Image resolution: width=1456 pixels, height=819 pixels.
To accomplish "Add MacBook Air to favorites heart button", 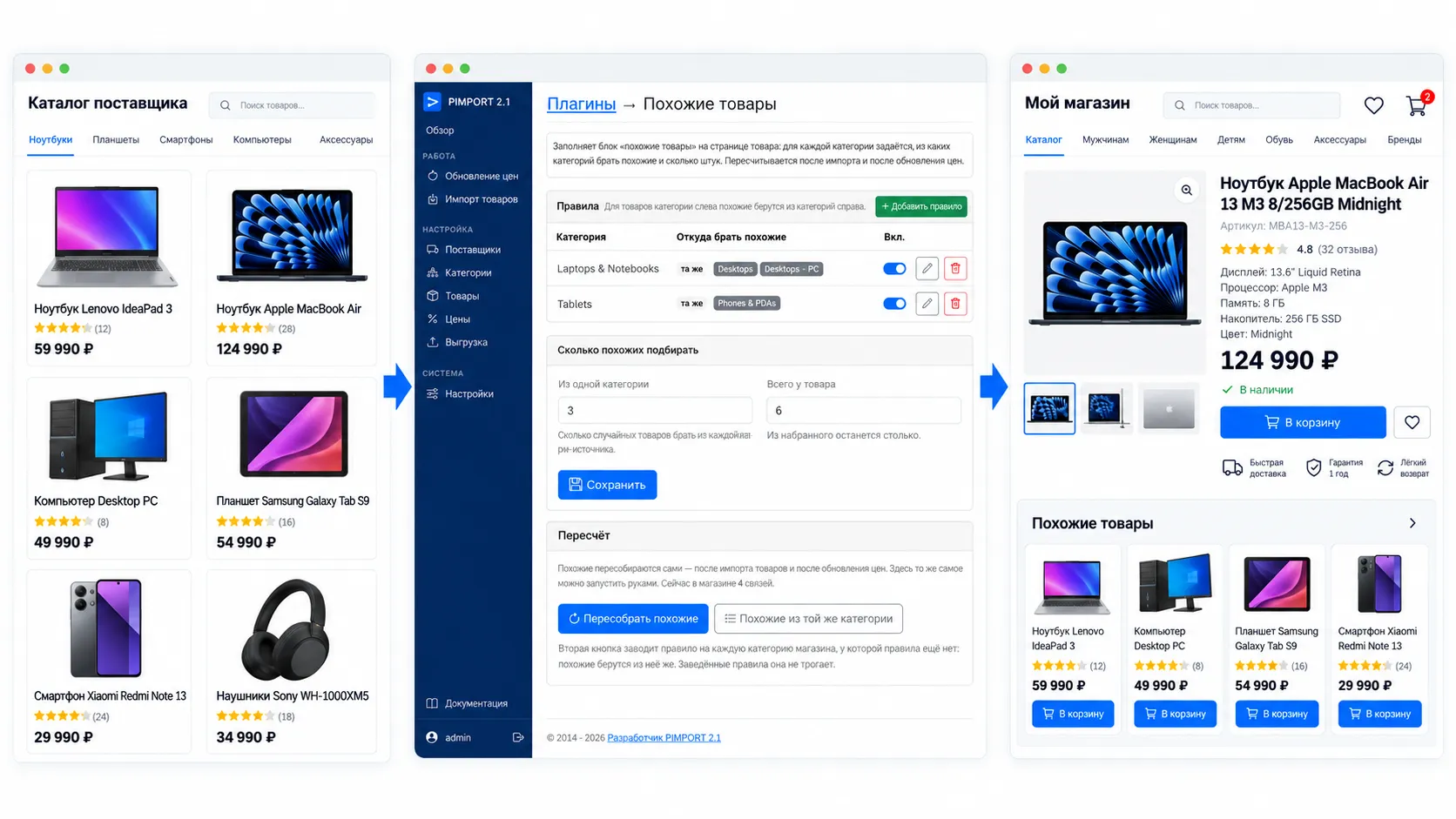I will click(1412, 422).
